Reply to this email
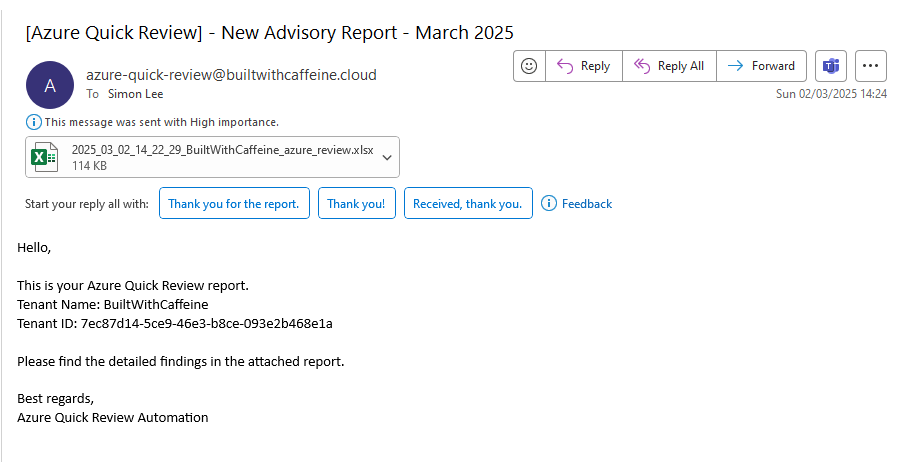The height and width of the screenshot is (462, 913). 583,66
